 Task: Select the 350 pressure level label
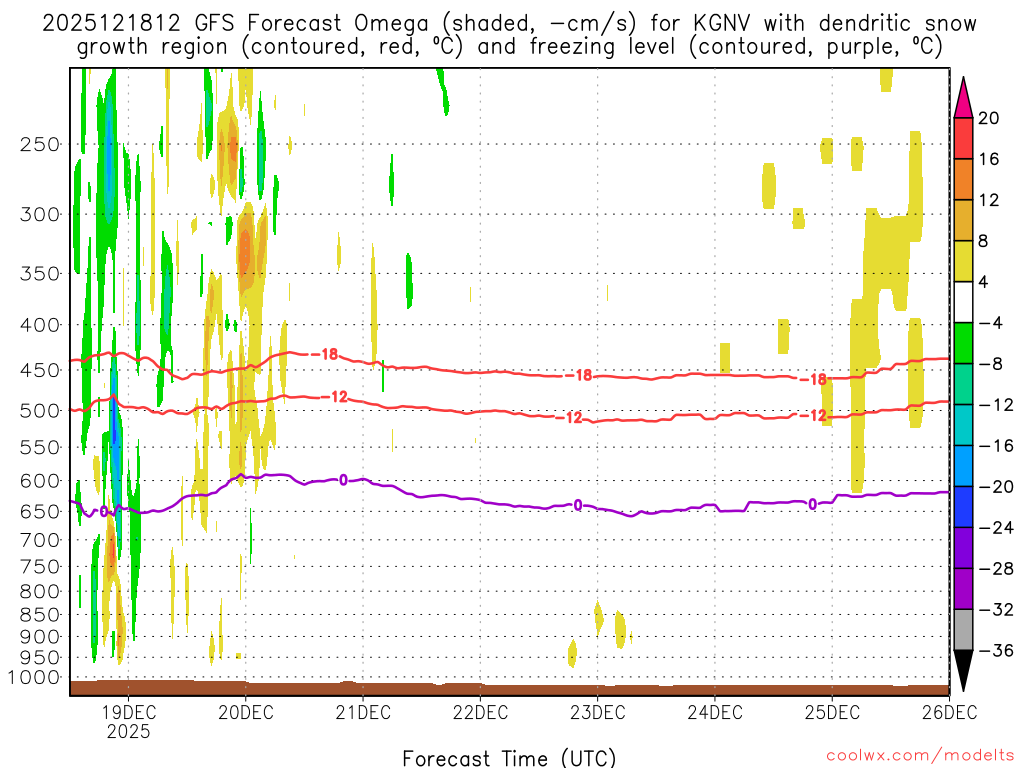click(x=40, y=274)
